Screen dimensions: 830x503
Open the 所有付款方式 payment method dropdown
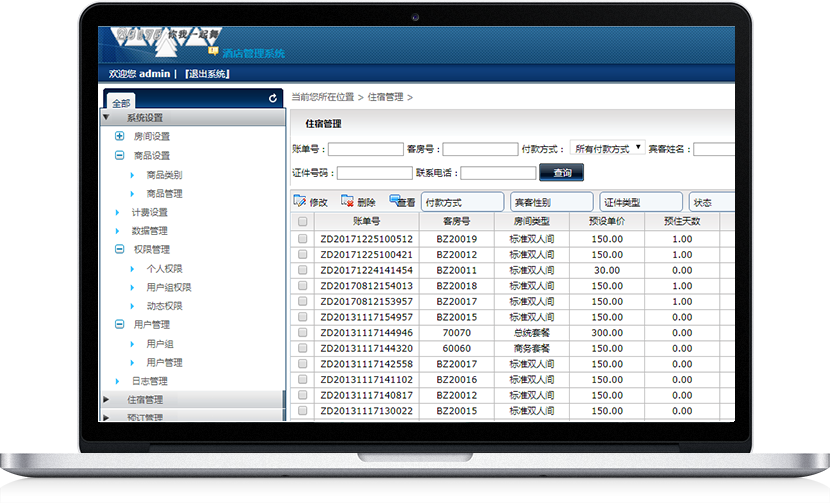point(608,148)
